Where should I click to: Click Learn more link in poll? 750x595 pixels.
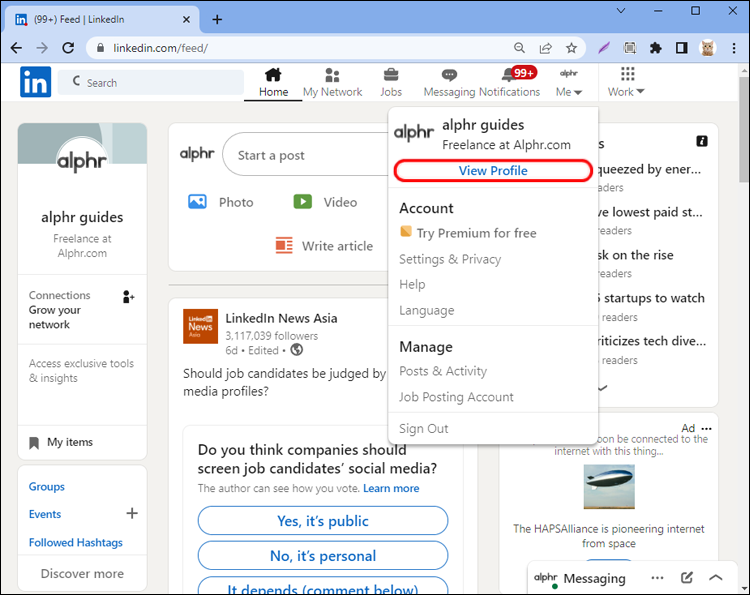(x=391, y=488)
